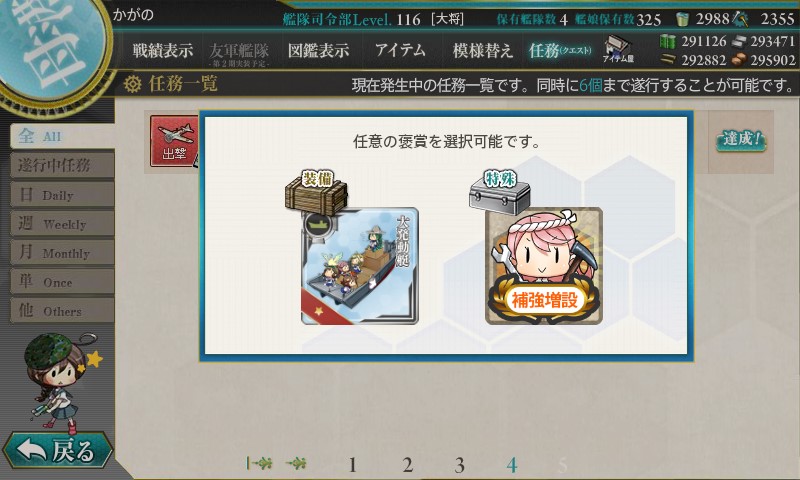
Task: Click the 戻る back button
Action: pos(57,451)
